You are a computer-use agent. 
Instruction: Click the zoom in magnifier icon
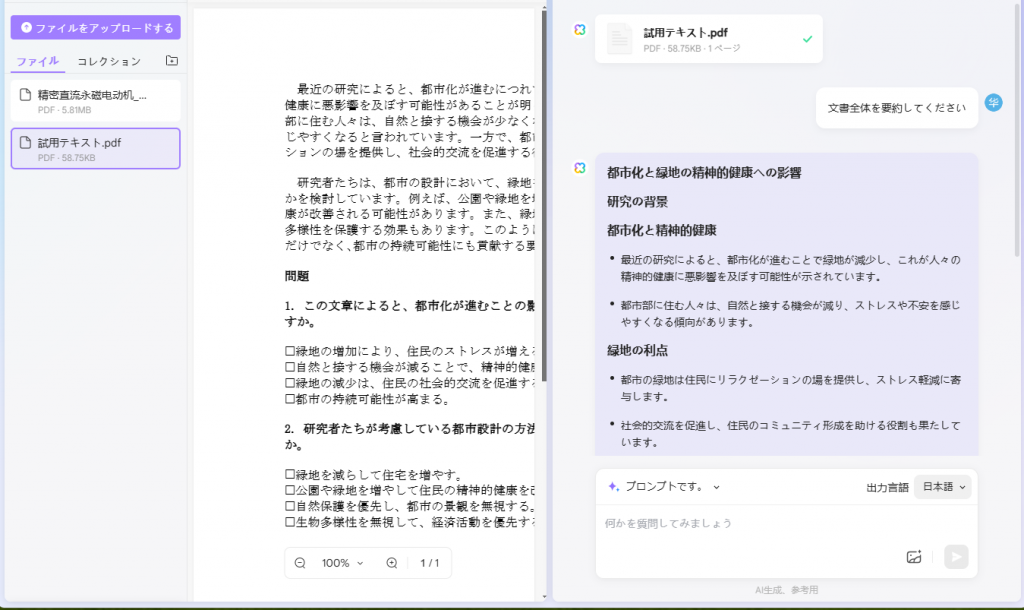coord(392,563)
